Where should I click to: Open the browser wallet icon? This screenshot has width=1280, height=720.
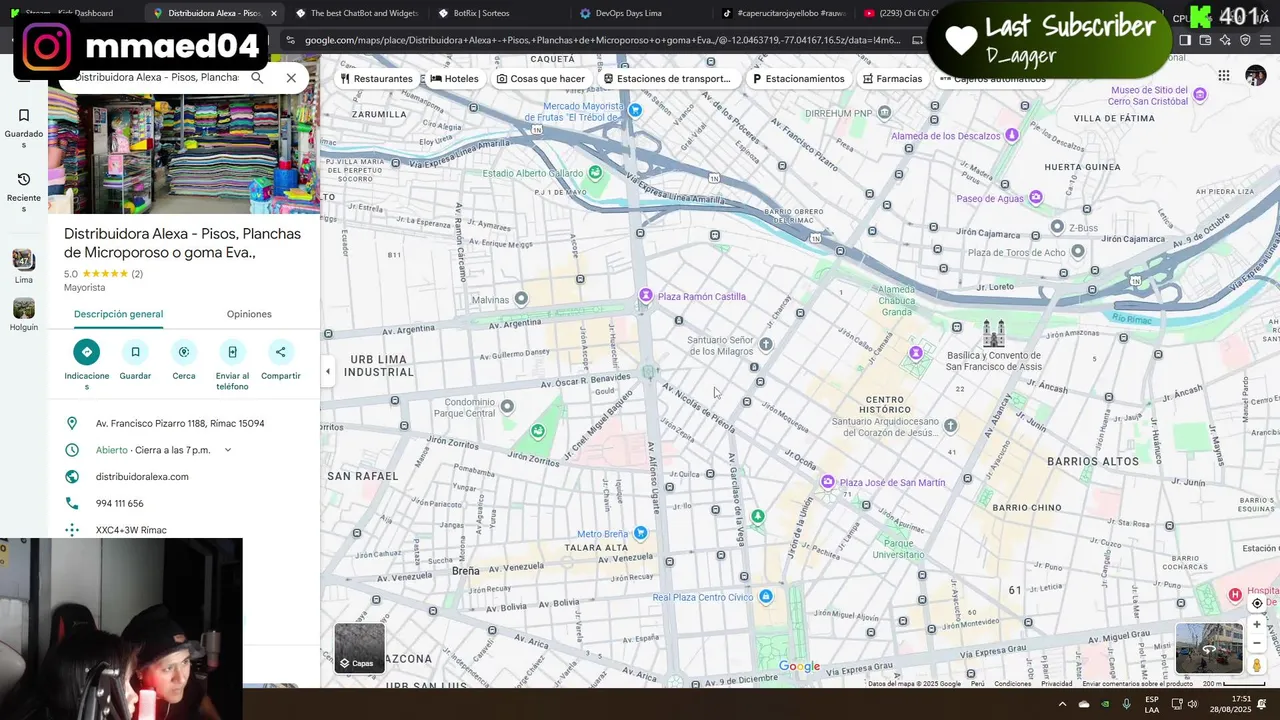click(1205, 40)
